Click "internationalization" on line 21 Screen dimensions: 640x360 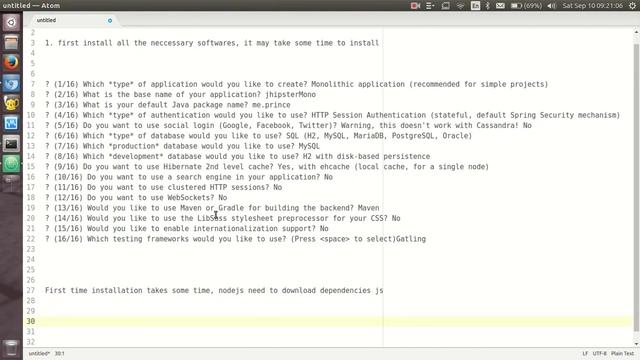point(235,229)
